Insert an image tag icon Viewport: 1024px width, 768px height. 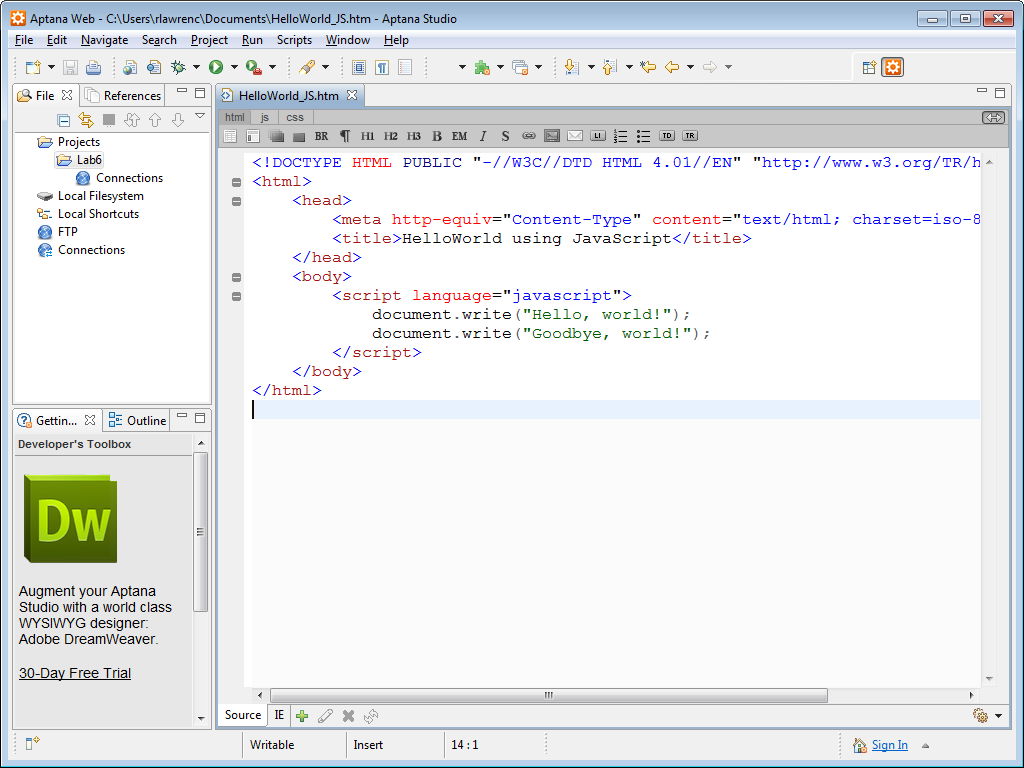(x=552, y=136)
